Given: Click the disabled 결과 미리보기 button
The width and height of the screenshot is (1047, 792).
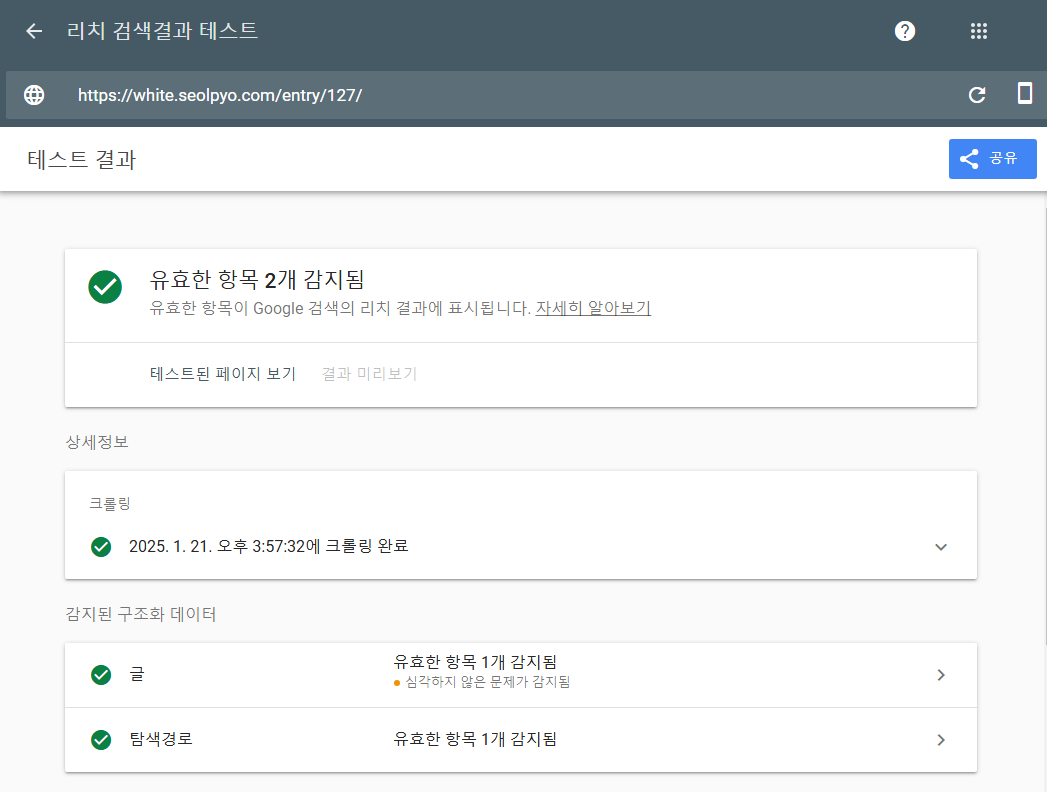Looking at the screenshot, I should click(369, 373).
